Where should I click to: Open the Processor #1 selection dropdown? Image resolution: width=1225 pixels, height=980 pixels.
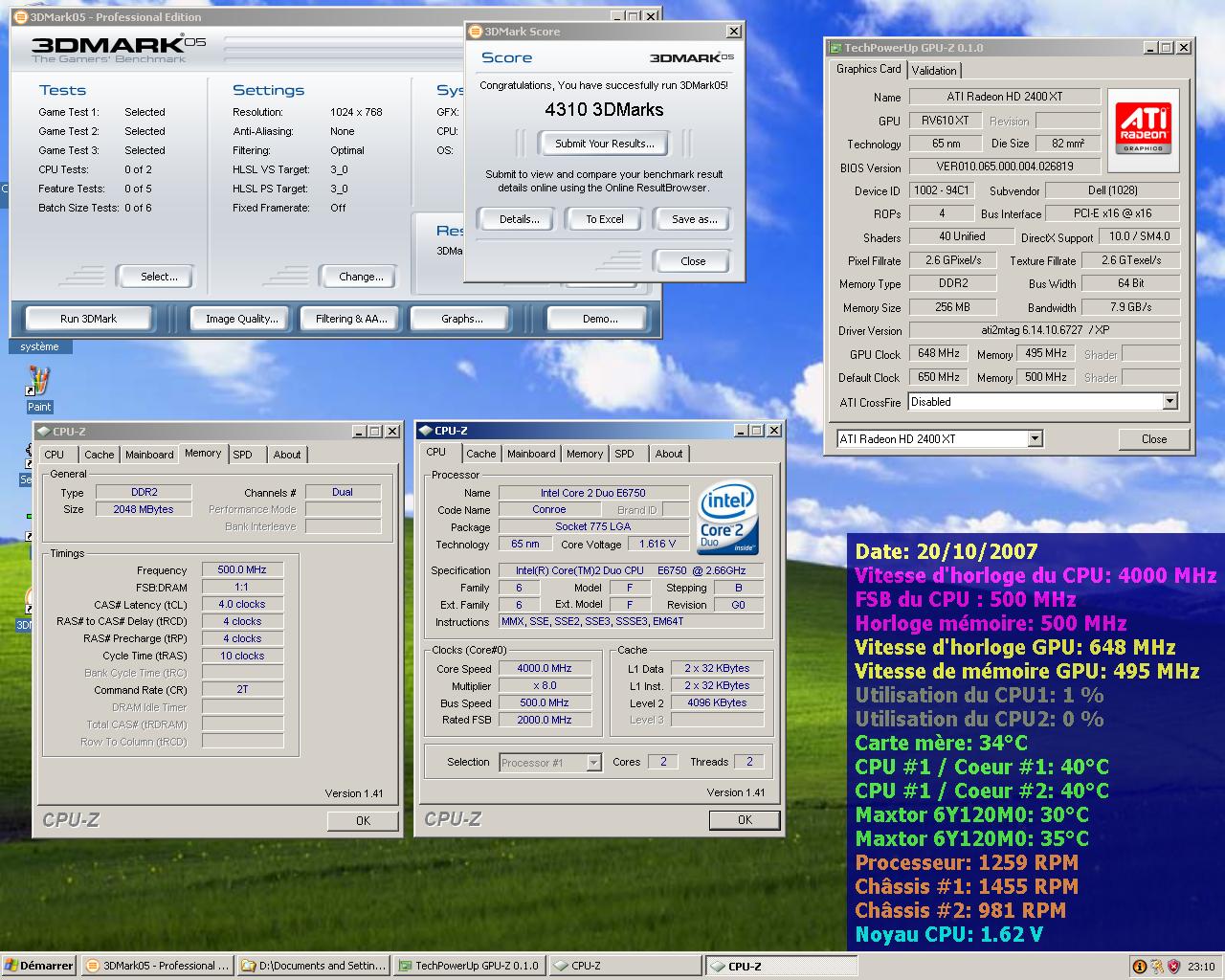click(x=593, y=763)
